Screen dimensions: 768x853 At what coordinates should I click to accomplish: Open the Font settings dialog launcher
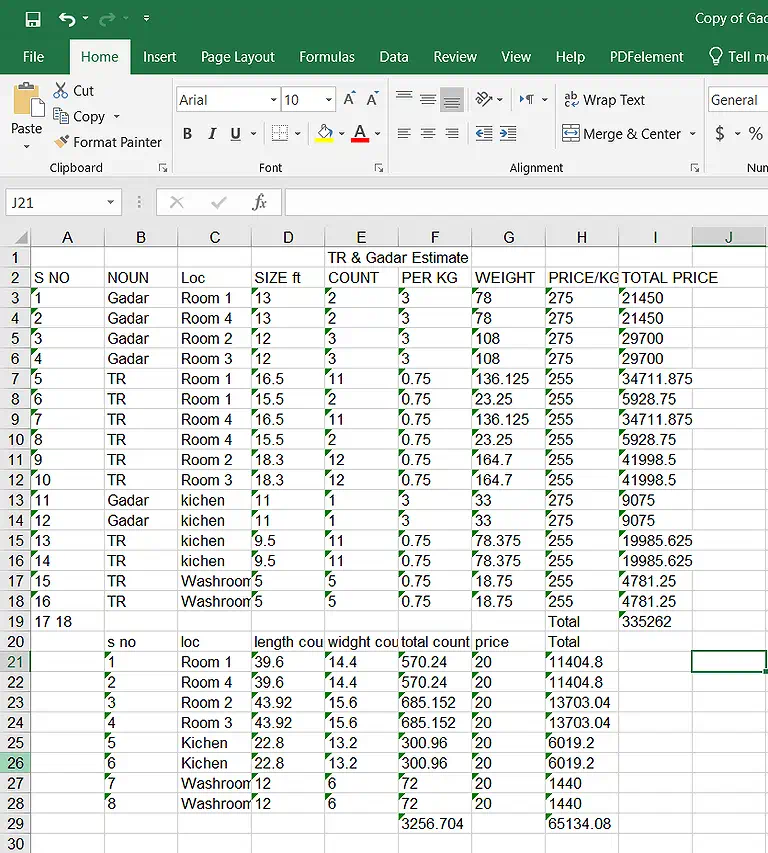coord(379,168)
